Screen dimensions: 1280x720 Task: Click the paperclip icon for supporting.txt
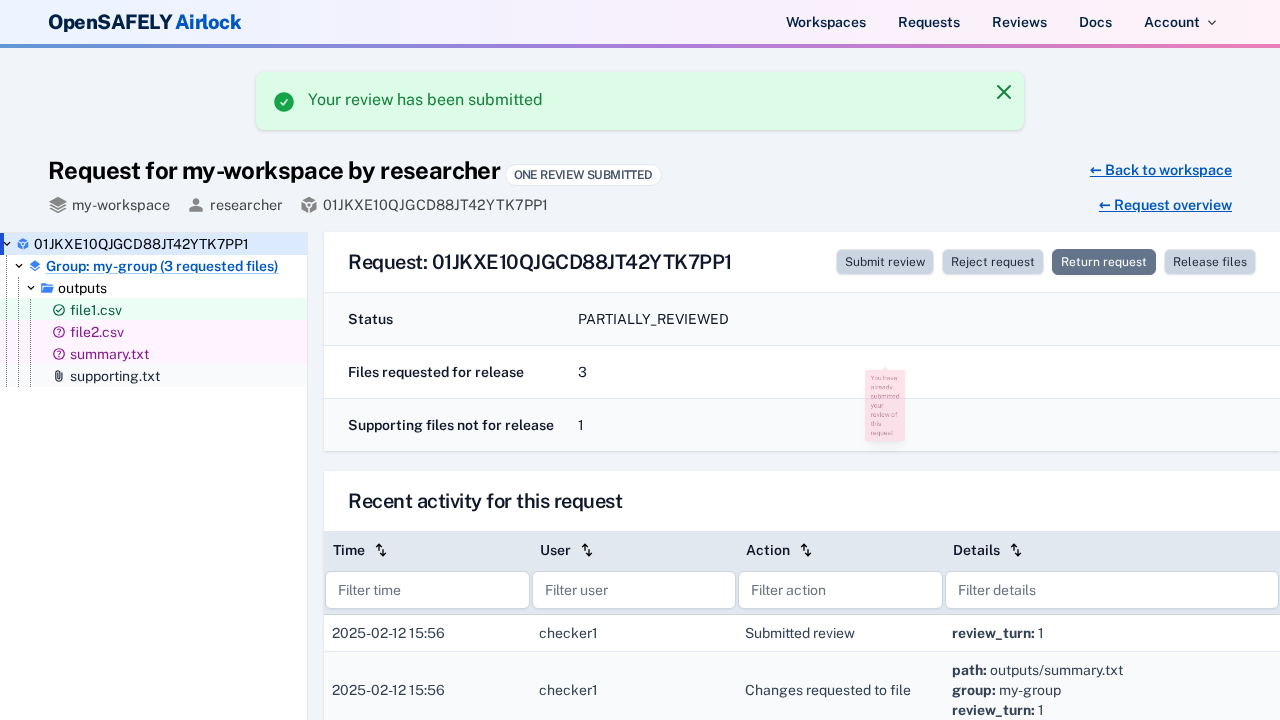(x=59, y=376)
